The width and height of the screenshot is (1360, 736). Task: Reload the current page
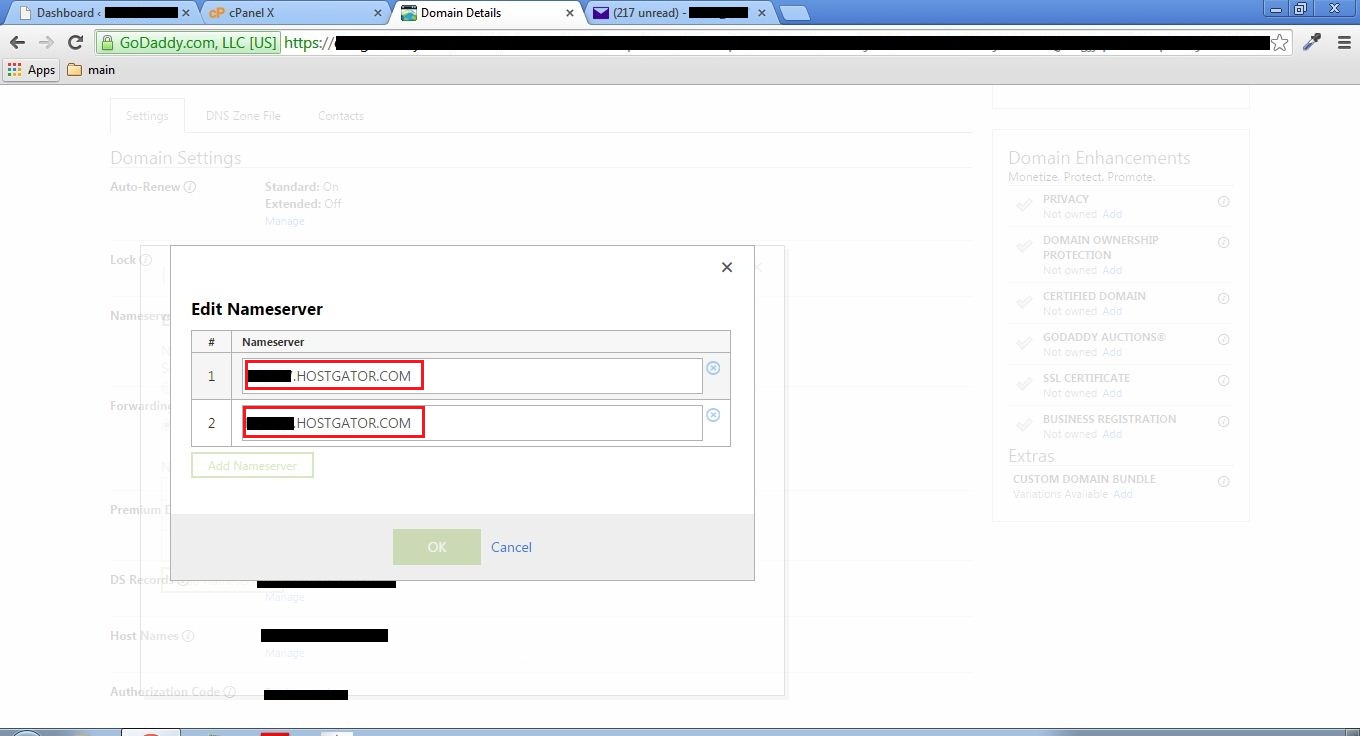(x=75, y=42)
